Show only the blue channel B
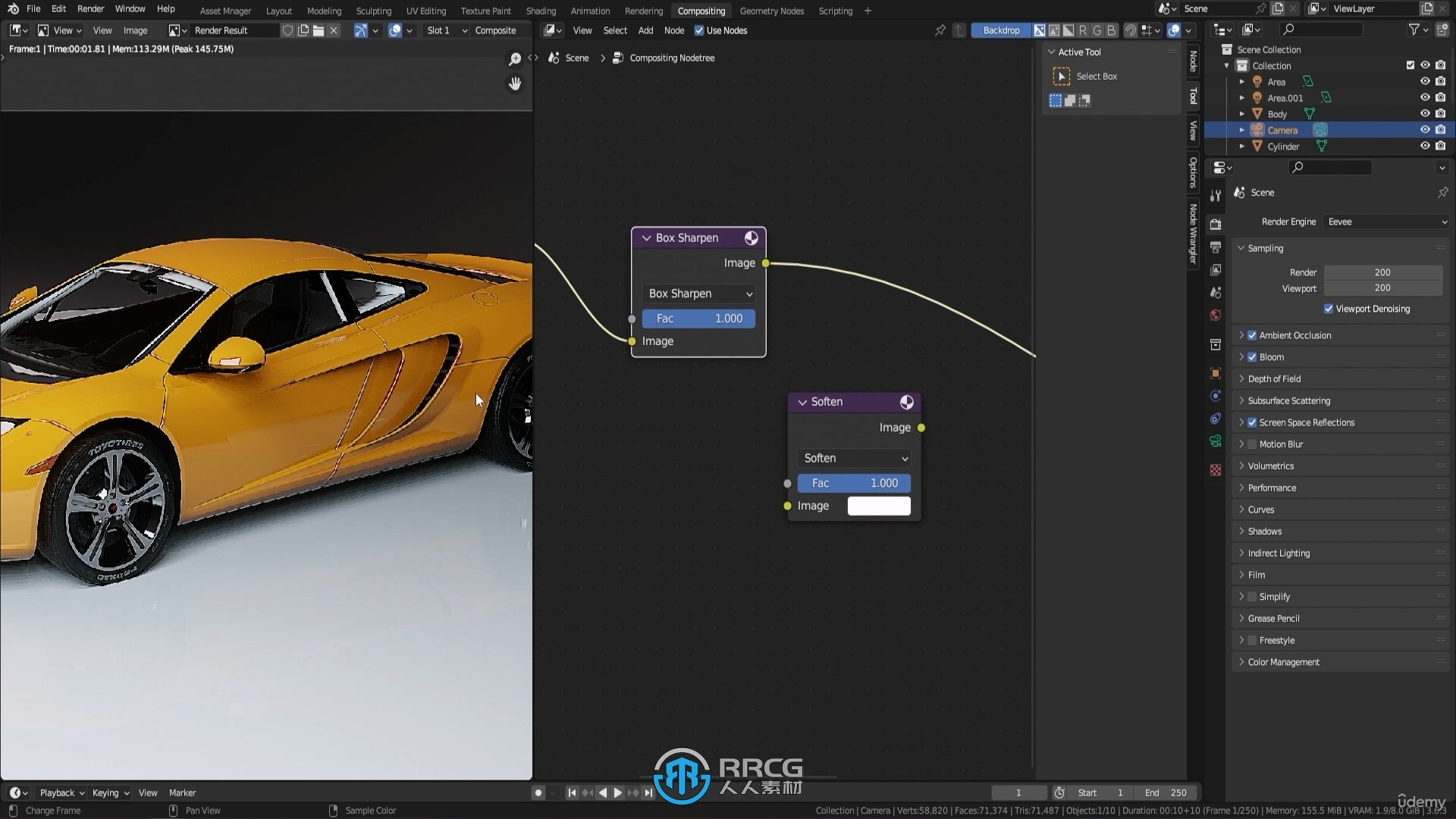The height and width of the screenshot is (819, 1456). pos(1111,30)
